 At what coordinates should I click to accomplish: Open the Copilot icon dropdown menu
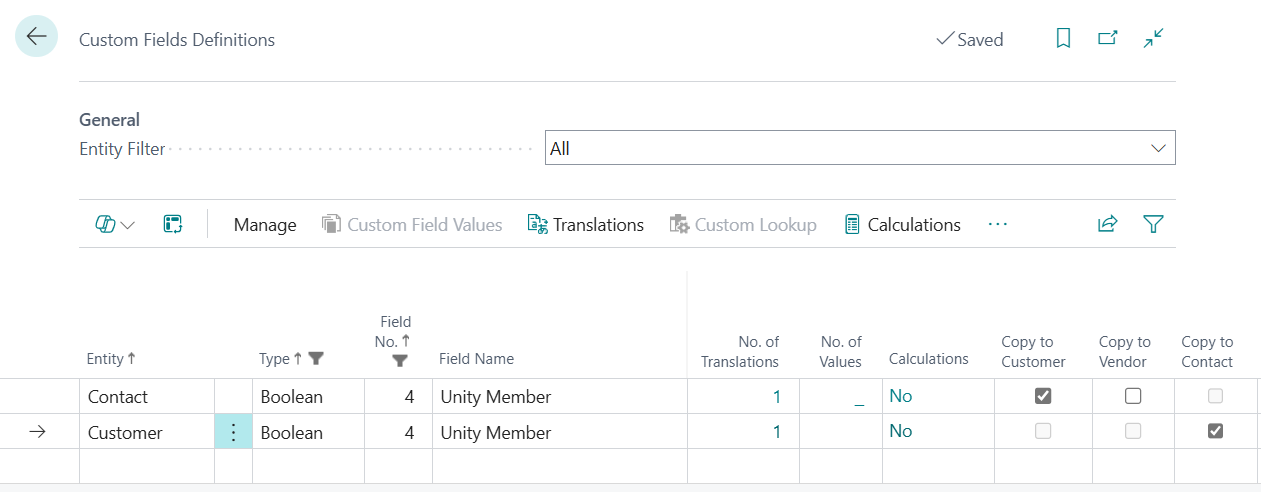click(115, 225)
